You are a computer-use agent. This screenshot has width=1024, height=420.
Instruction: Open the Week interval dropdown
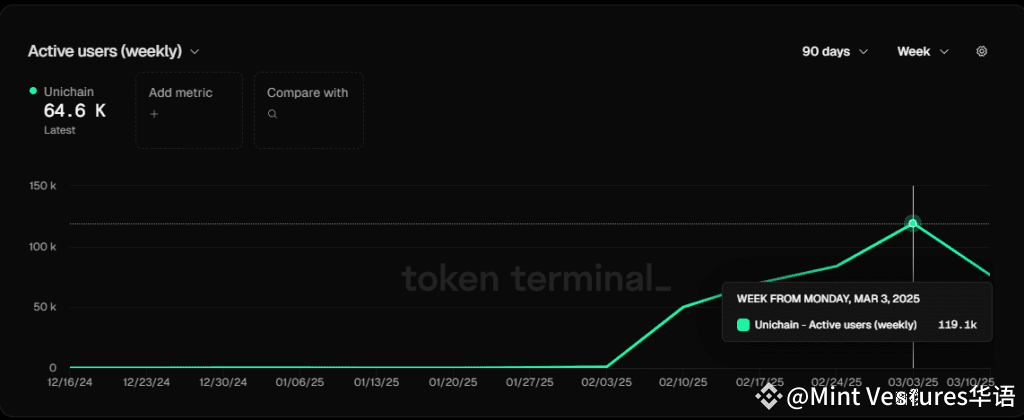pyautogui.click(x=923, y=51)
